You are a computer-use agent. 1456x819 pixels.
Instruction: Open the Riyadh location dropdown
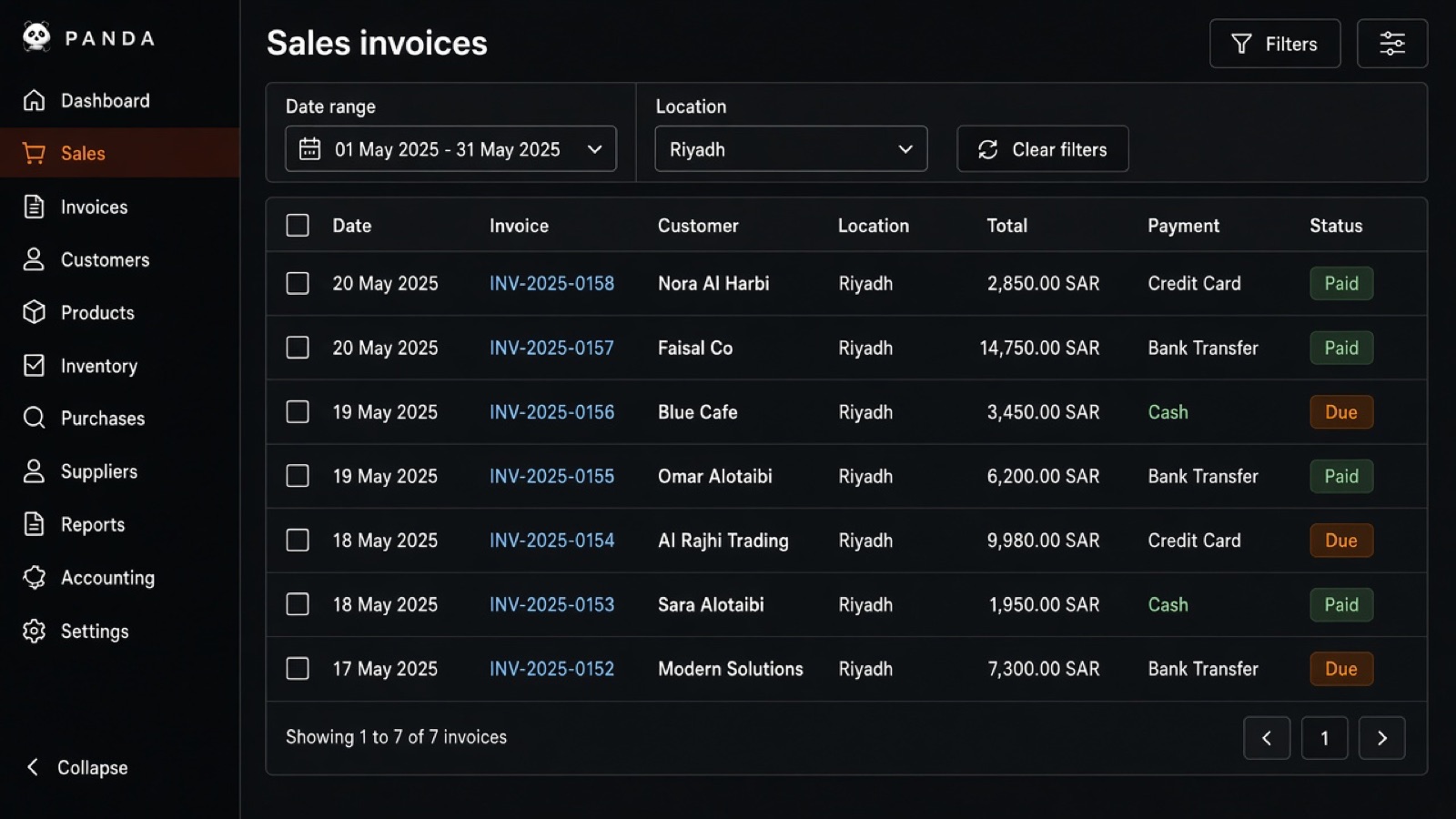791,148
